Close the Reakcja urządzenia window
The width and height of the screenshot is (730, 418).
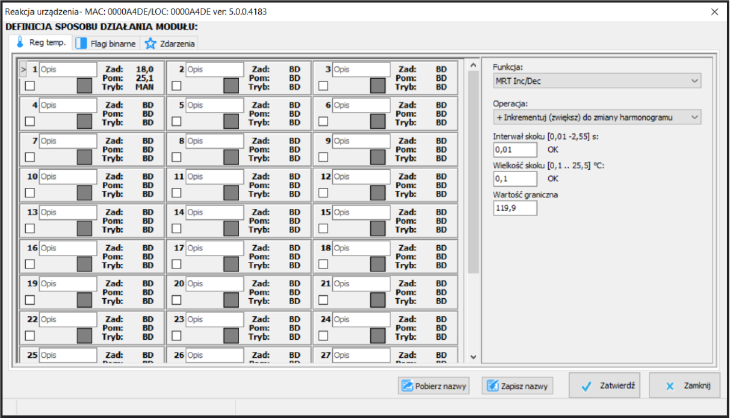715,12
